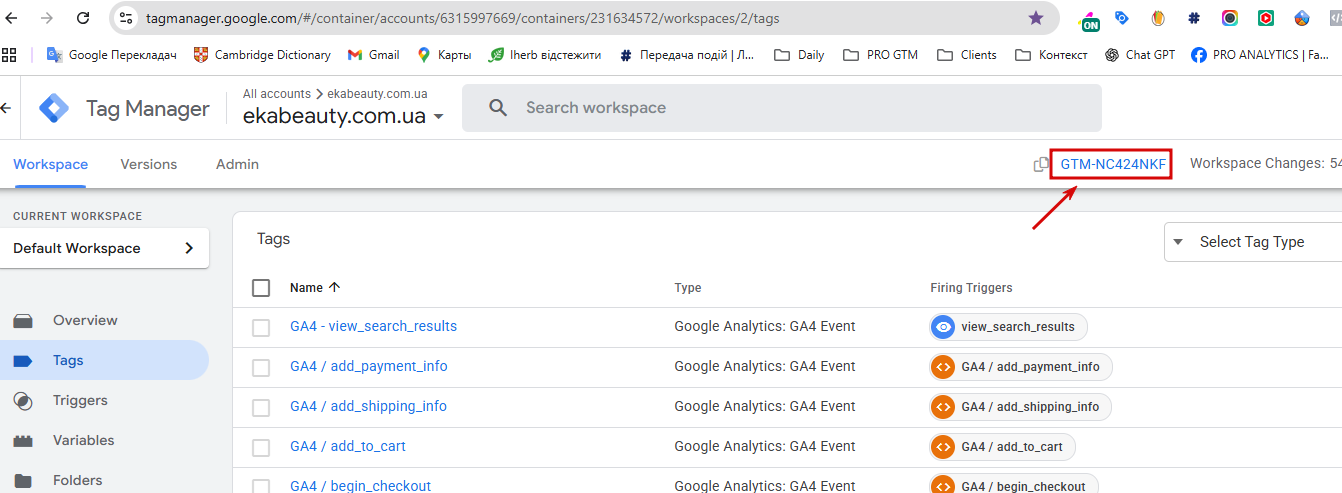
Task: Toggle the select-all tags checkbox
Action: [261, 288]
